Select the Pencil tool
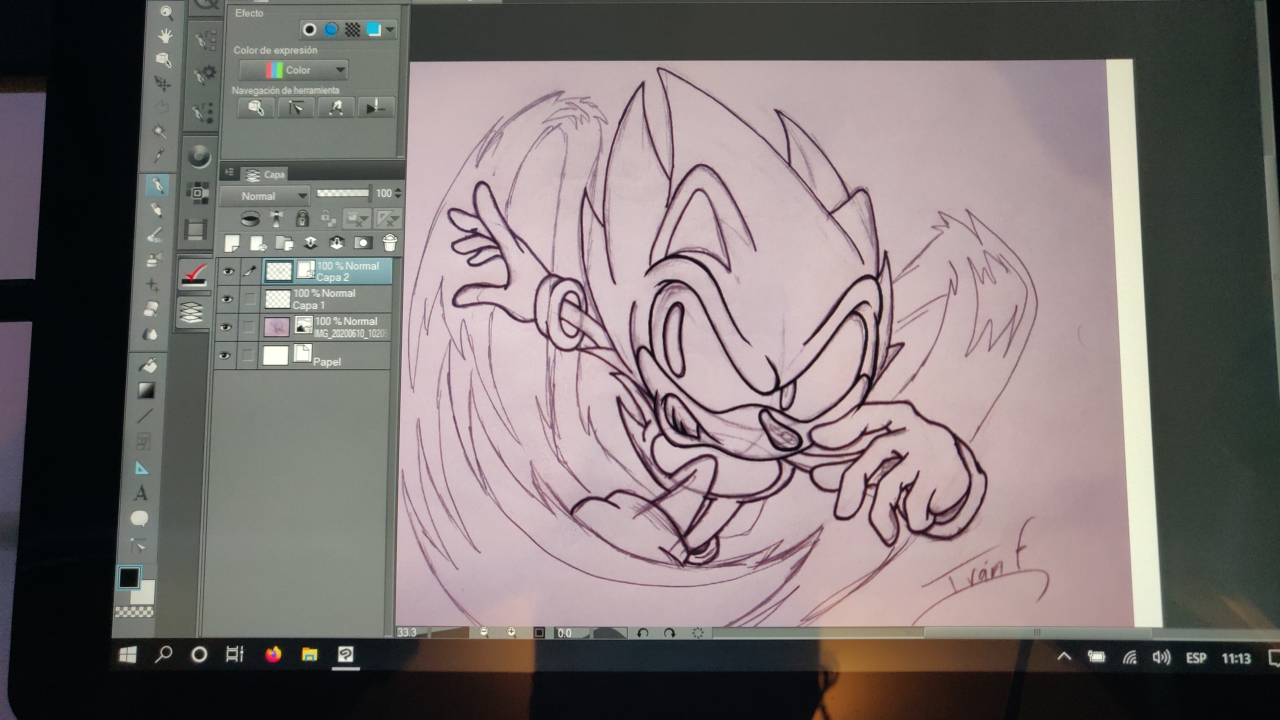1280x720 pixels. coord(156,211)
